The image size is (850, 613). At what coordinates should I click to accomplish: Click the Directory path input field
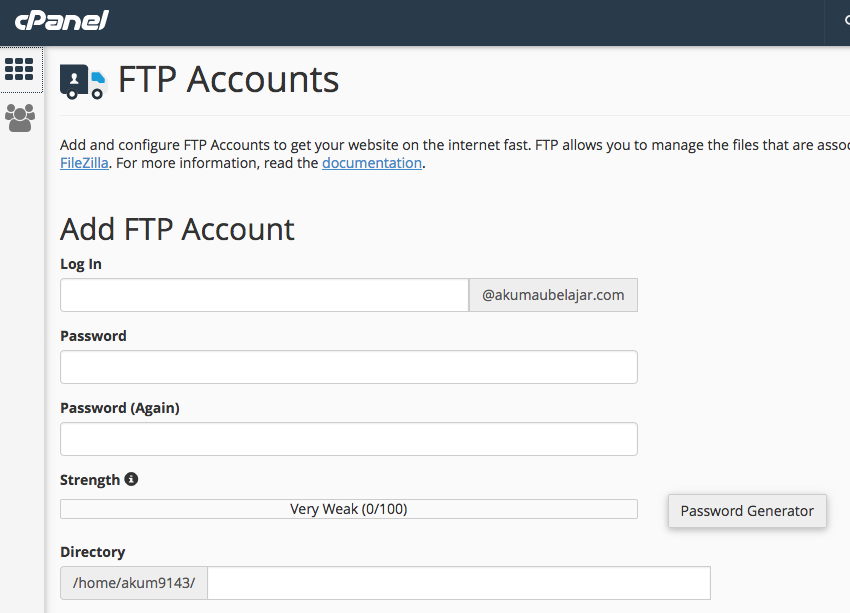point(458,583)
